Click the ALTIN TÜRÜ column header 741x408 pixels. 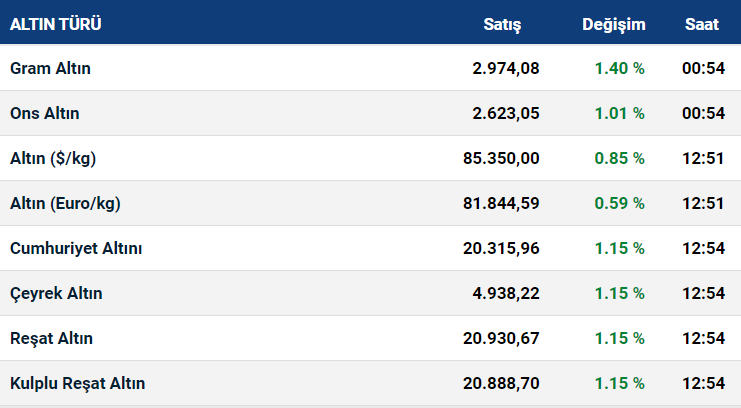[56, 24]
